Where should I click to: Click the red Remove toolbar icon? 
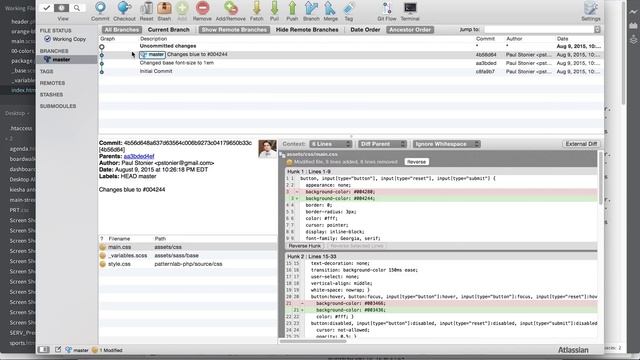tap(202, 11)
